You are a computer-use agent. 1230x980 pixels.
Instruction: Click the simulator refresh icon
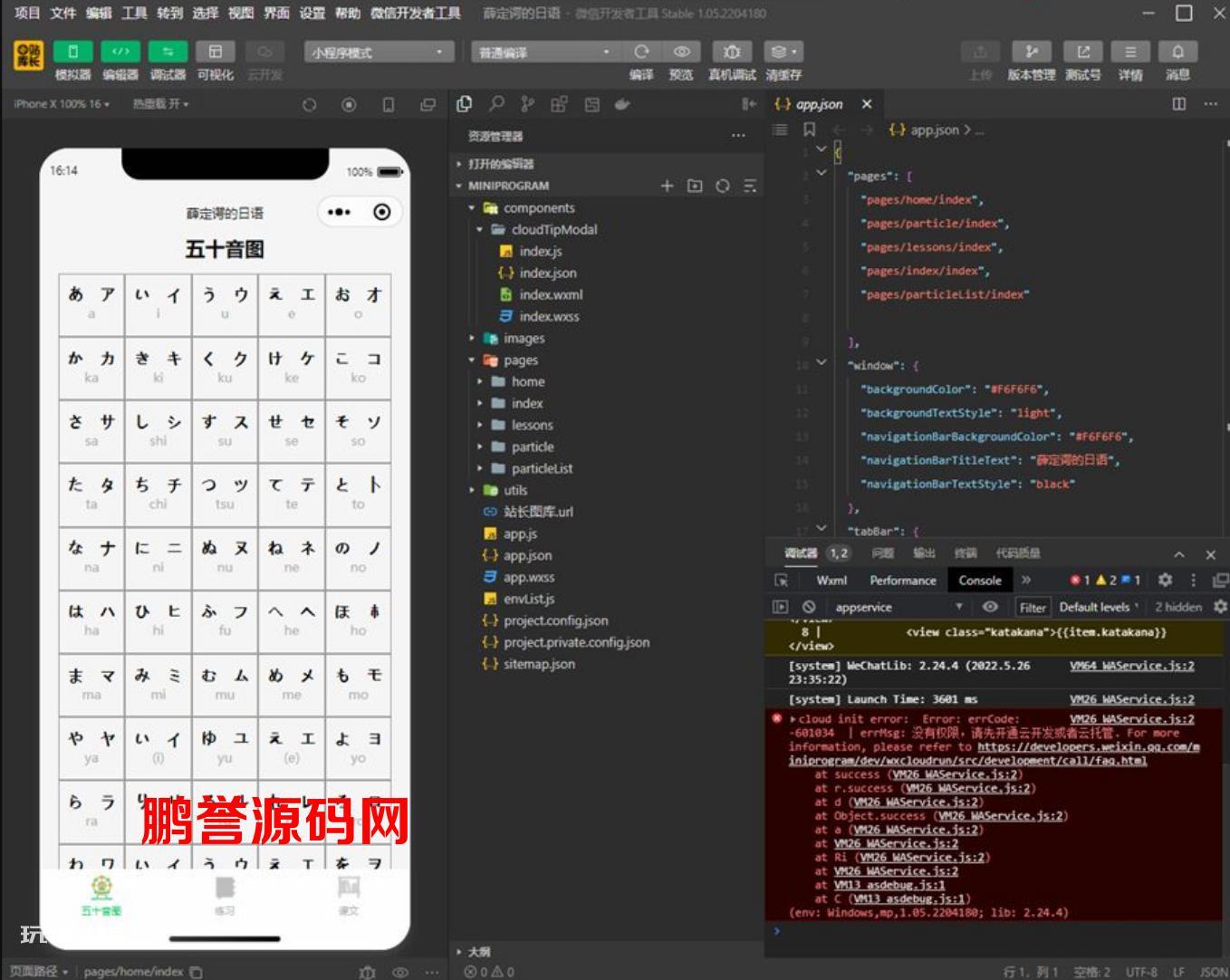pos(310,105)
